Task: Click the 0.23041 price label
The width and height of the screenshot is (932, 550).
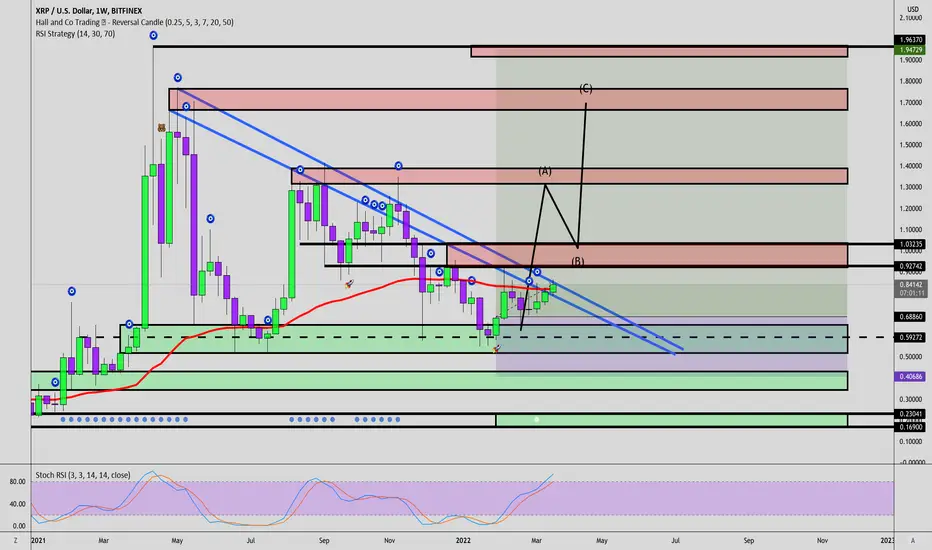Action: (x=910, y=414)
